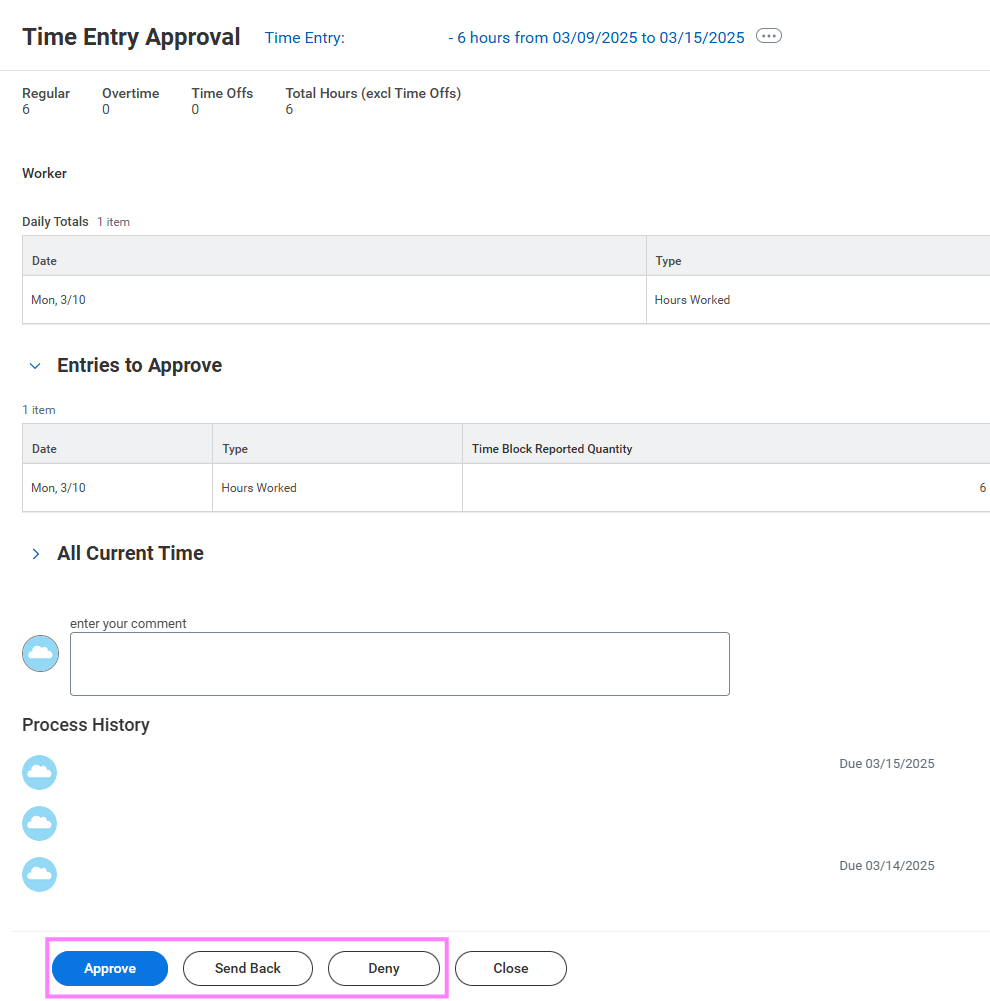This screenshot has height=1001, width=990.
Task: Close the Time Entry Approval screen
Action: coord(510,968)
